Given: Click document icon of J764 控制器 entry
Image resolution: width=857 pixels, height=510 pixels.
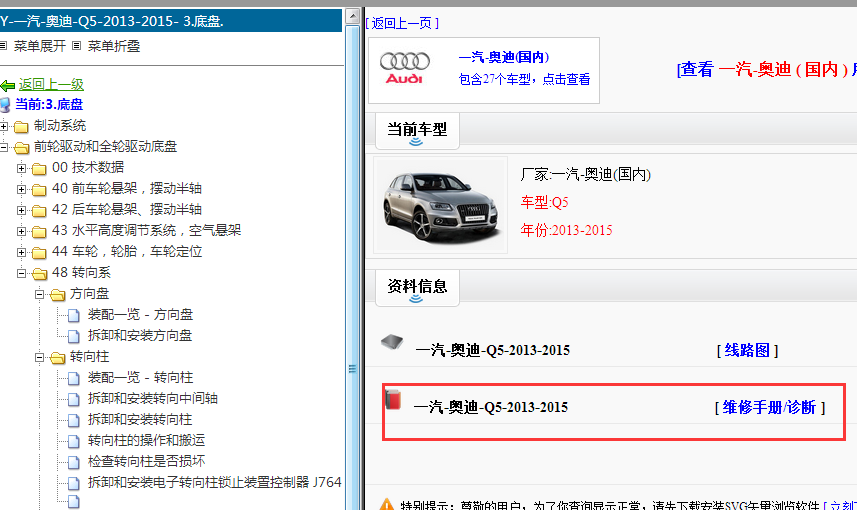Looking at the screenshot, I should [73, 483].
